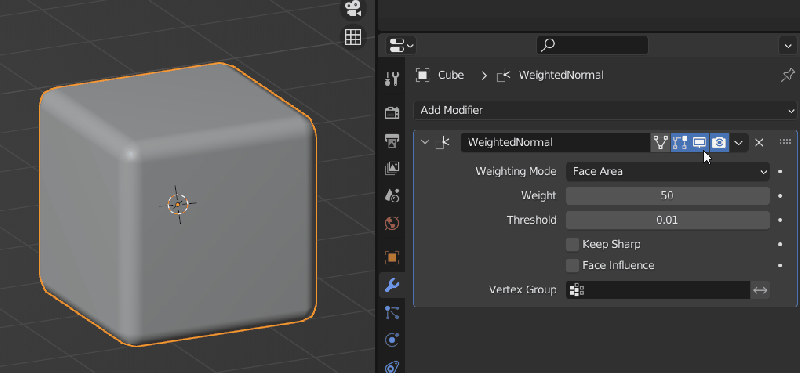800x373 pixels.
Task: Animate the Keep Sharp property dot
Action: click(780, 244)
